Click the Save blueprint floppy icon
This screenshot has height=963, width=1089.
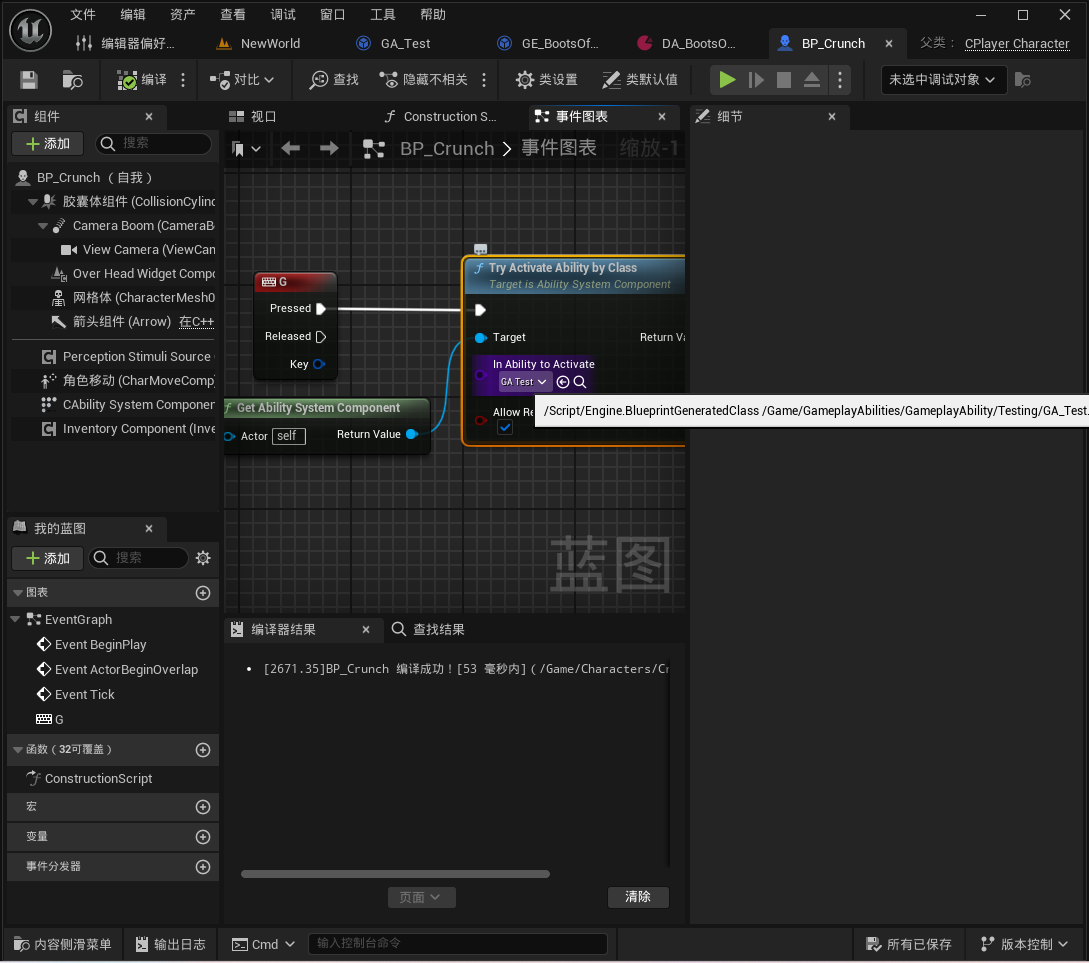[x=28, y=80]
